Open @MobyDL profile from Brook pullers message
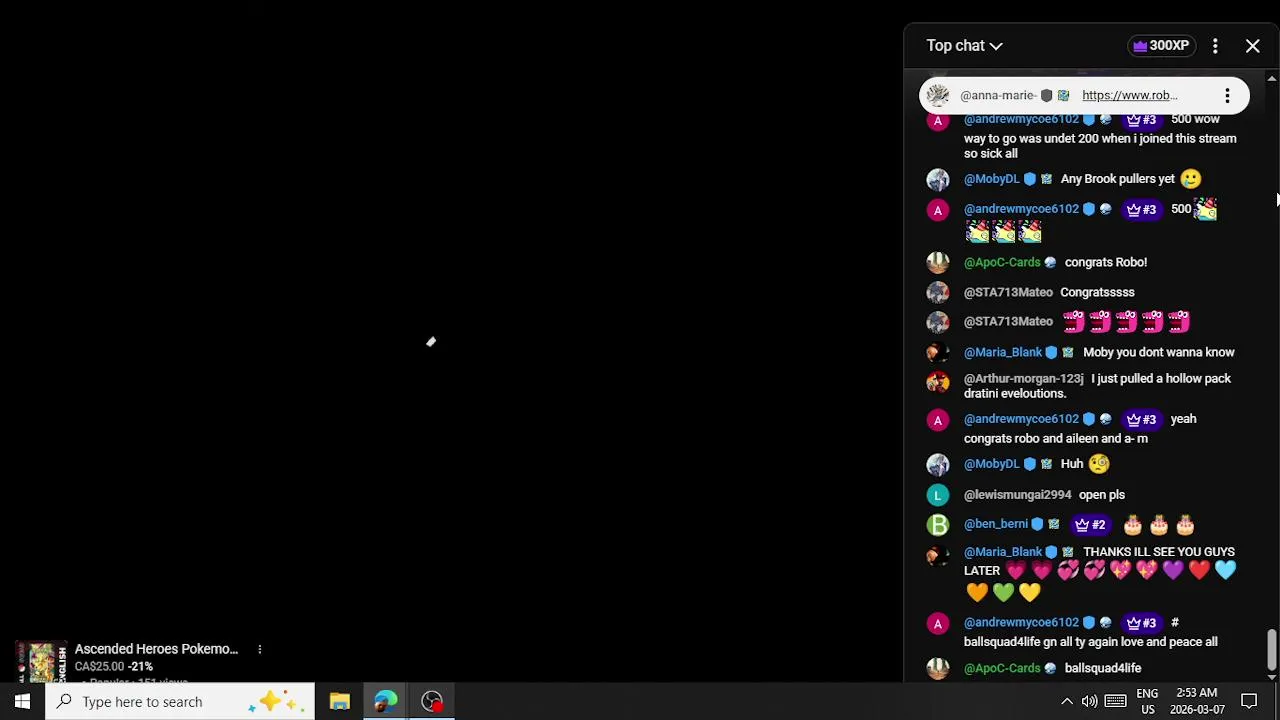Image resolution: width=1280 pixels, height=720 pixels. [991, 179]
